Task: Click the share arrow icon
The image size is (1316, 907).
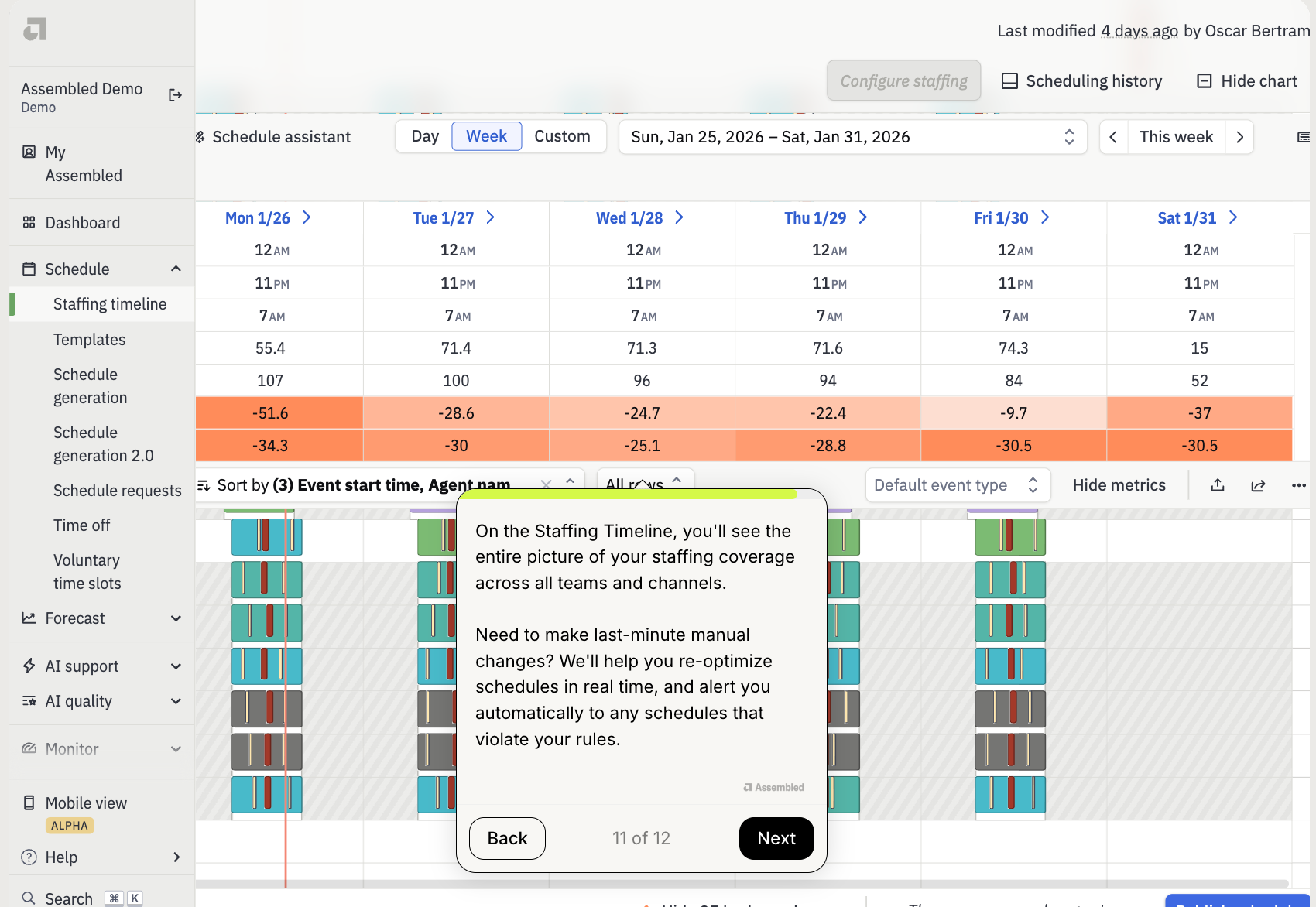Action: tap(1258, 485)
